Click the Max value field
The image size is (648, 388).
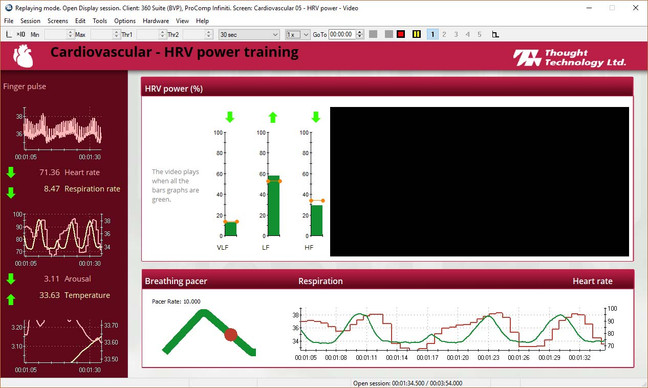(102, 34)
